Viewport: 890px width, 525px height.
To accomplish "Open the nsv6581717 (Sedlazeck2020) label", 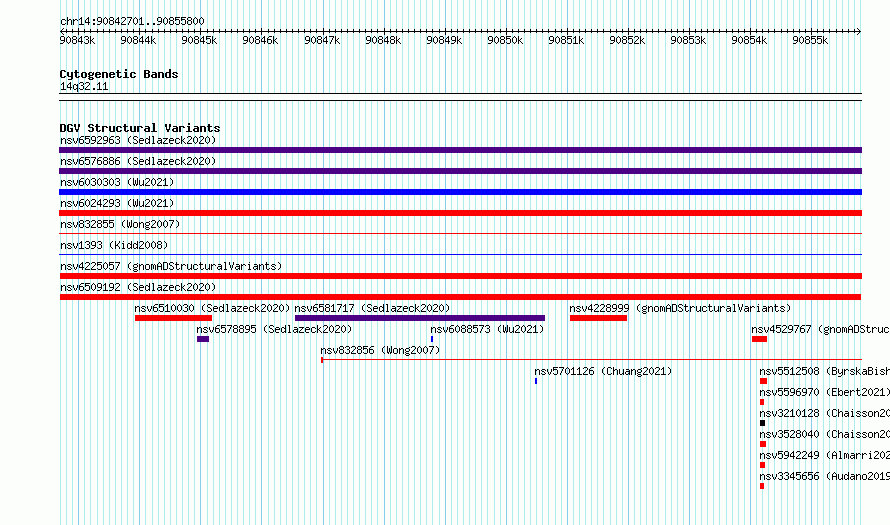I will 372,308.
